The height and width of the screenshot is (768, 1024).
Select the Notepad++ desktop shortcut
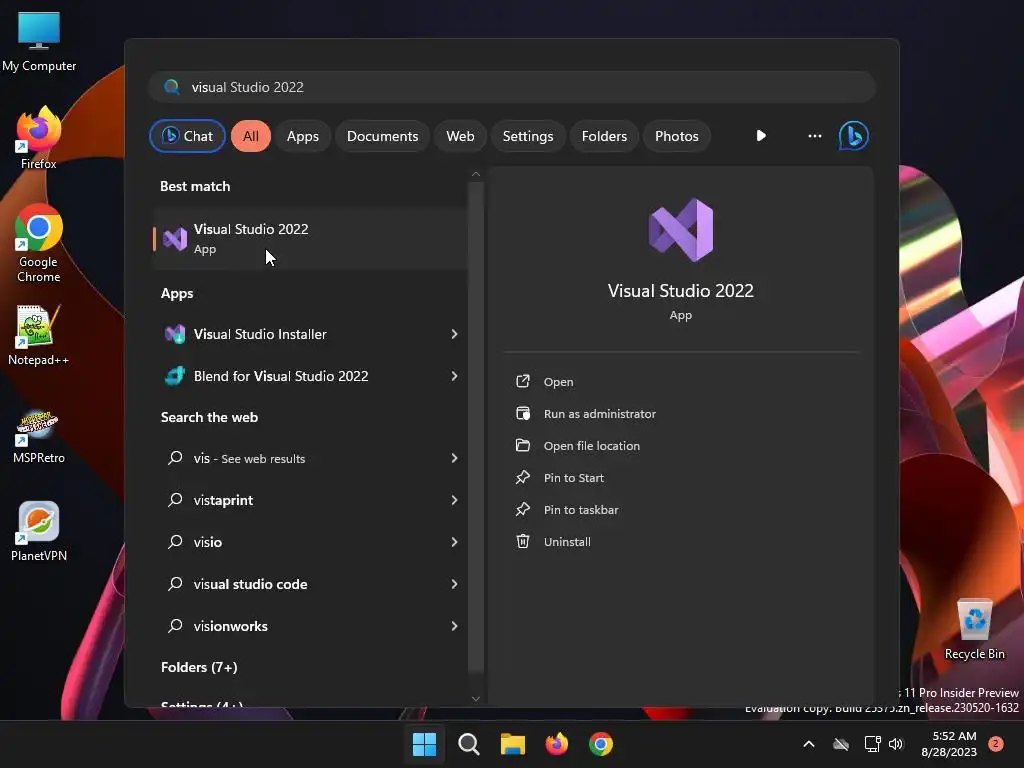[x=39, y=336]
